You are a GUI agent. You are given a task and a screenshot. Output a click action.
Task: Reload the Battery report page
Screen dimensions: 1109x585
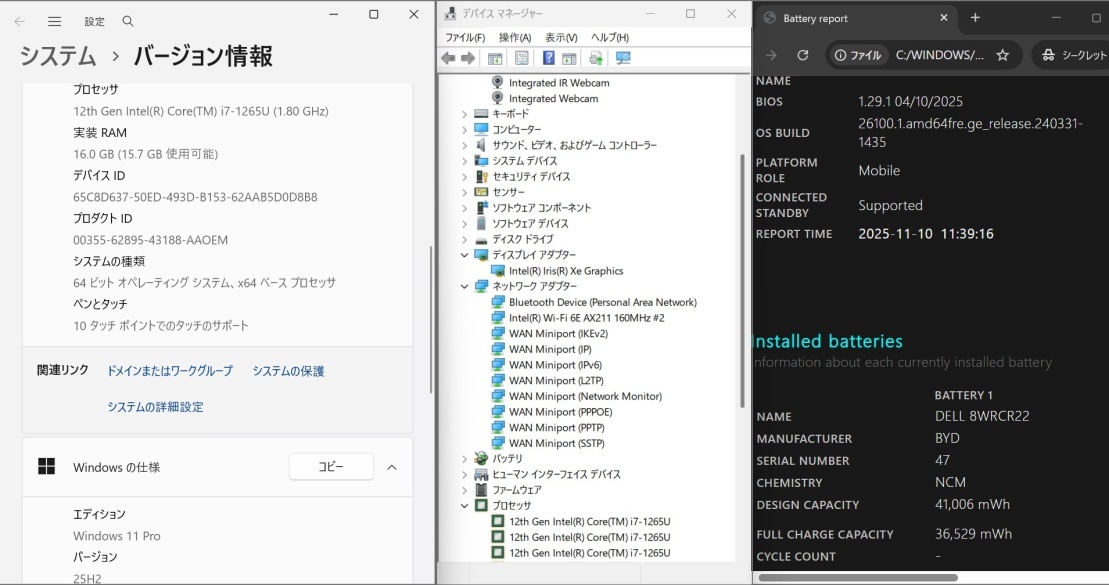point(802,56)
